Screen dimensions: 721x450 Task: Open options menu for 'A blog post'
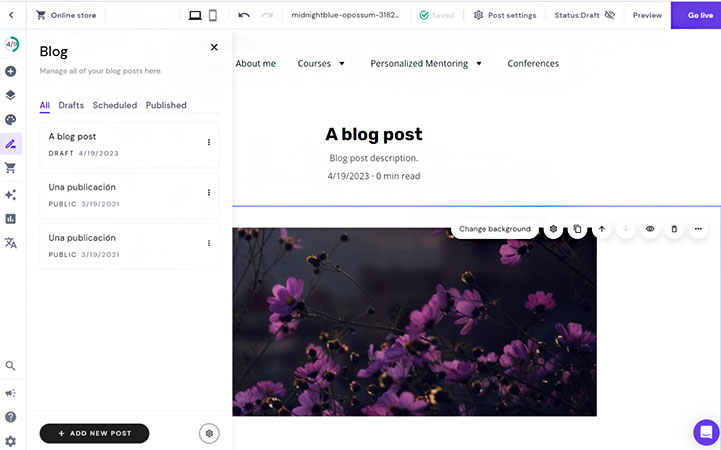pyautogui.click(x=209, y=142)
